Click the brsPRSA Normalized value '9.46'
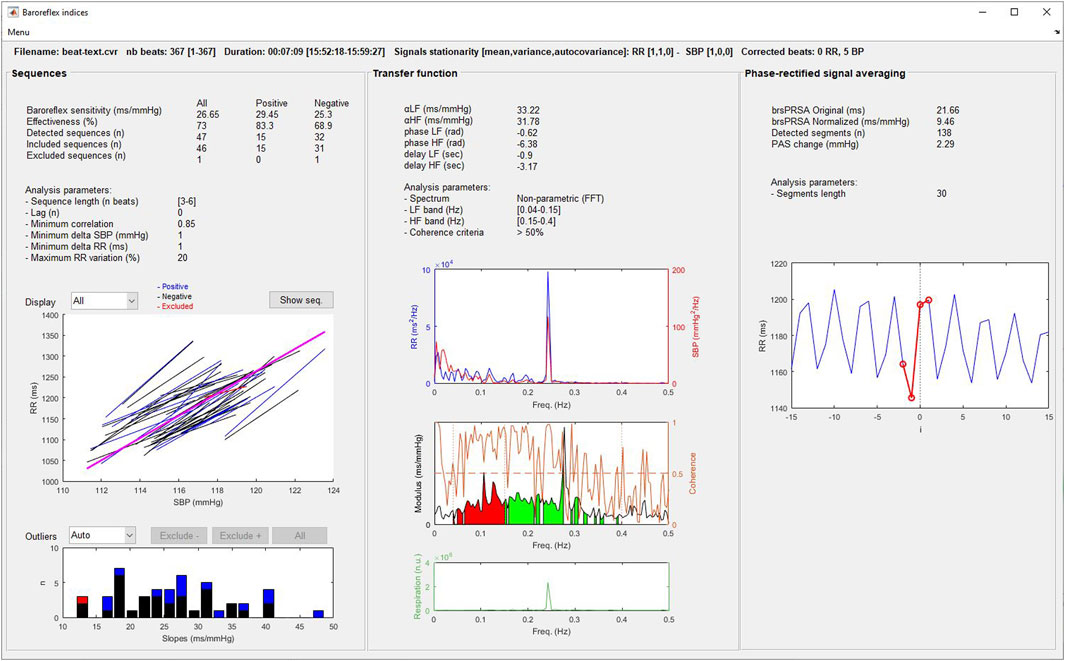Image resolution: width=1065 pixels, height=661 pixels. coord(945,122)
